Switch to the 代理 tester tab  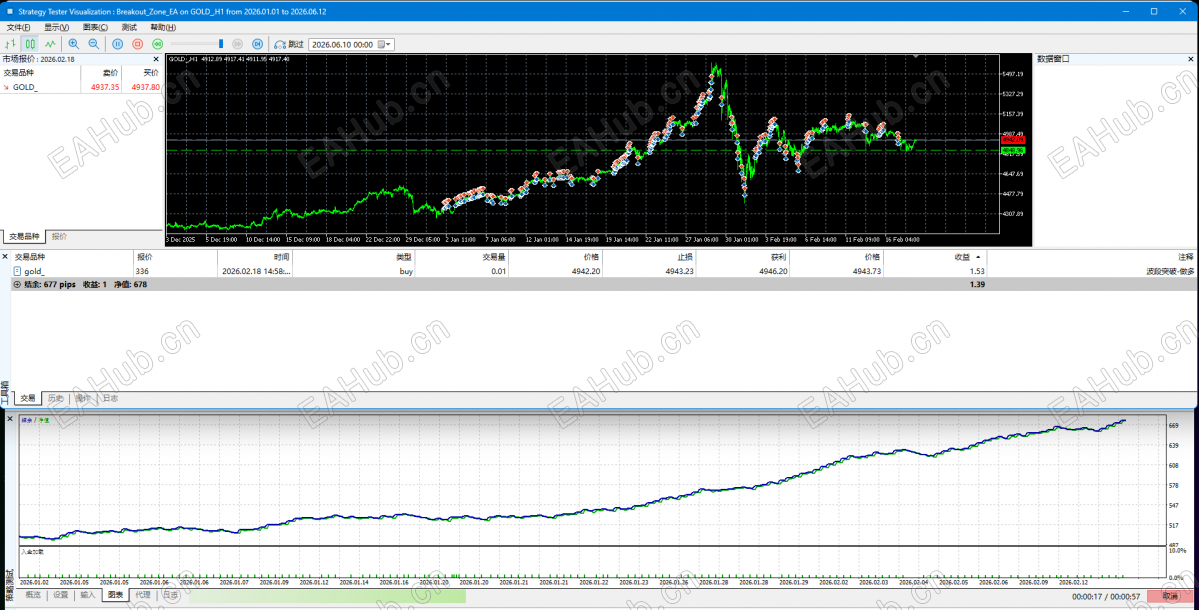[x=143, y=595]
